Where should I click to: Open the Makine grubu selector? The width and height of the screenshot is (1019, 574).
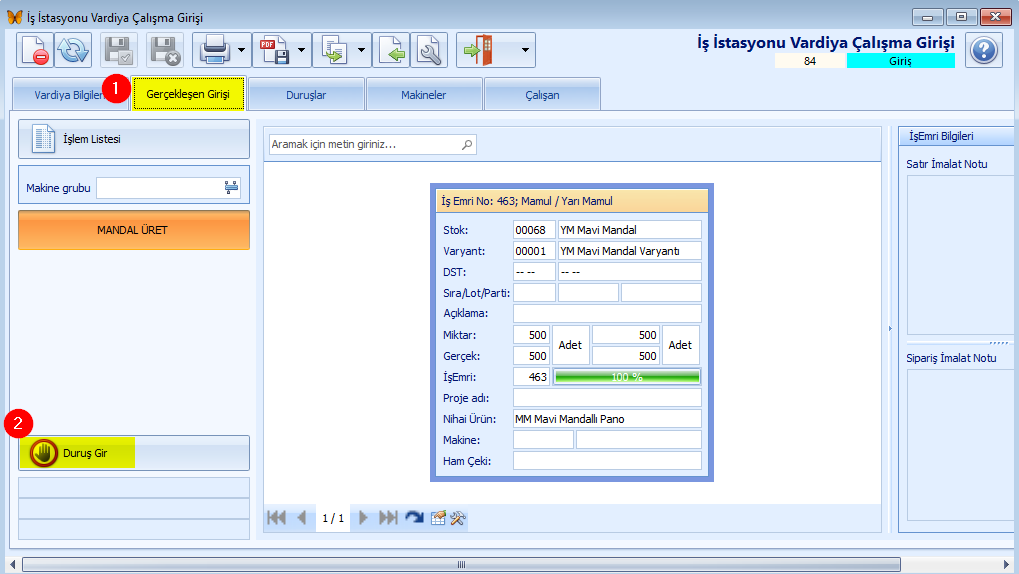[x=232, y=187]
